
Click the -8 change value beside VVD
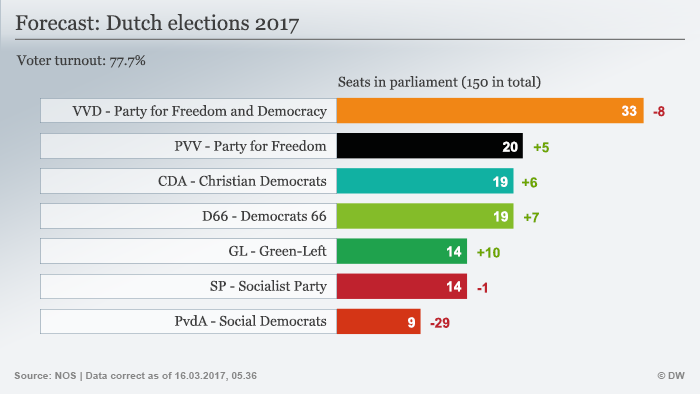click(x=659, y=112)
